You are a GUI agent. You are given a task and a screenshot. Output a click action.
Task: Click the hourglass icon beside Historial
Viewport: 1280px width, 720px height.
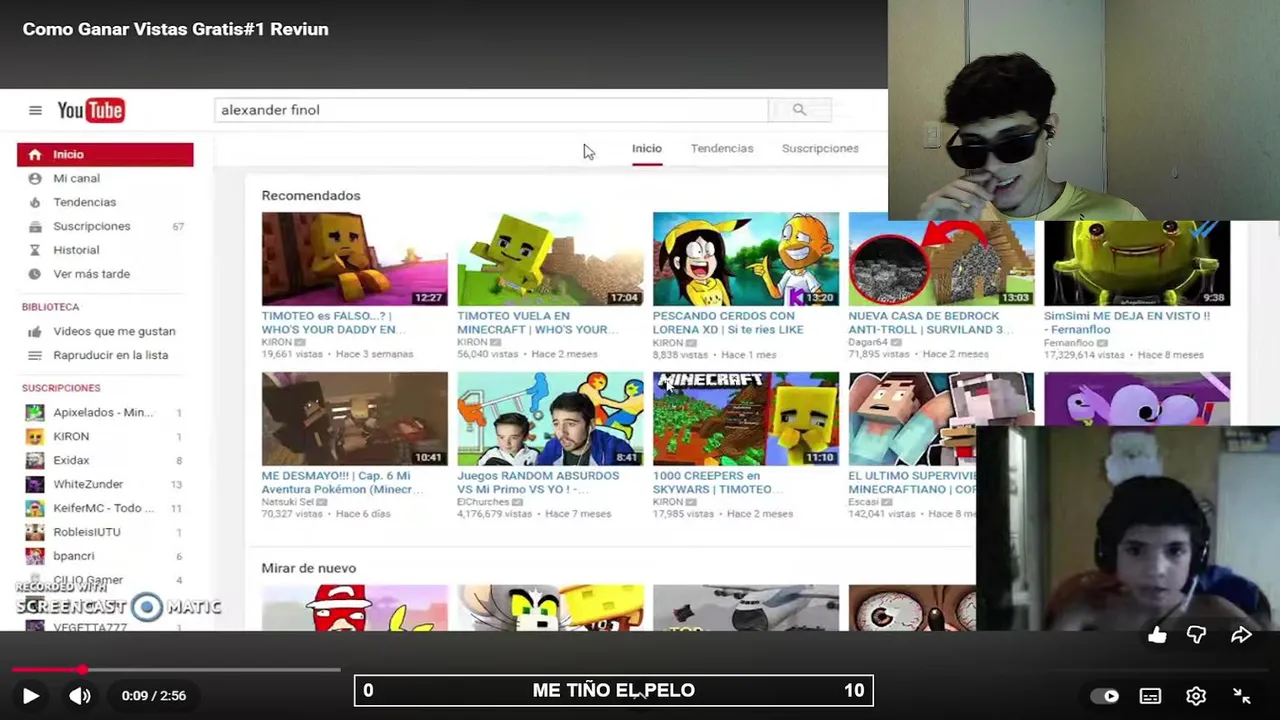coord(35,250)
